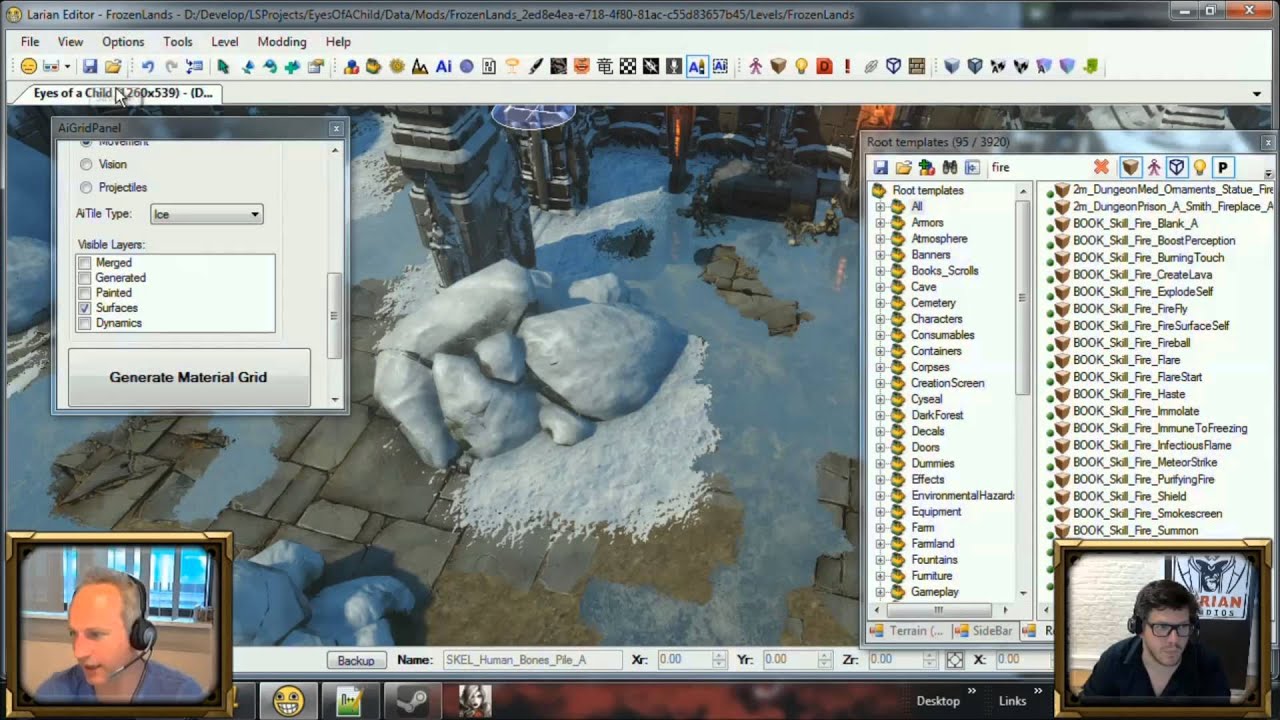Expand the Consumables tree folder
The width and height of the screenshot is (1280, 720).
coord(880,335)
